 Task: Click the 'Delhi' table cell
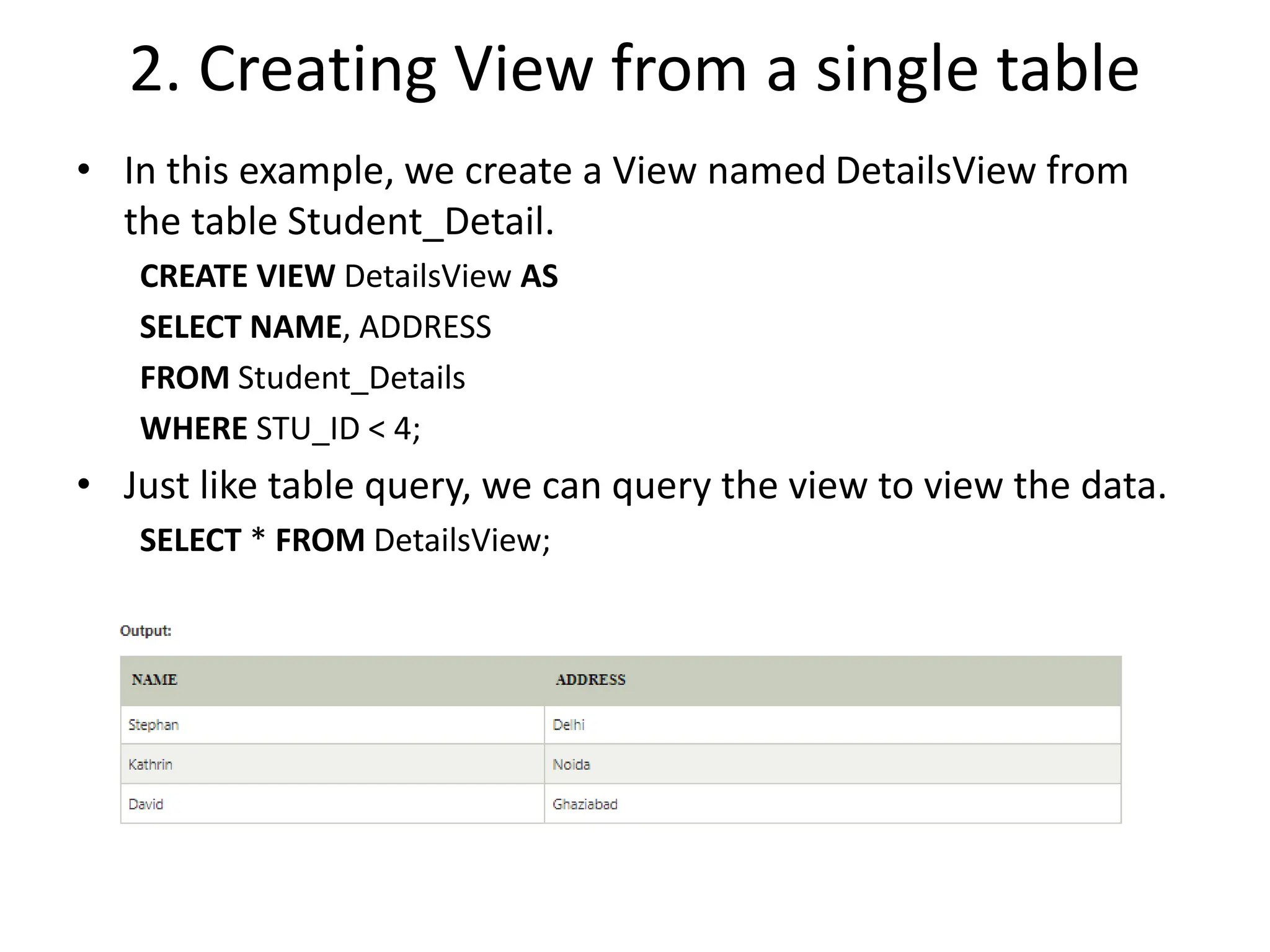(833, 725)
